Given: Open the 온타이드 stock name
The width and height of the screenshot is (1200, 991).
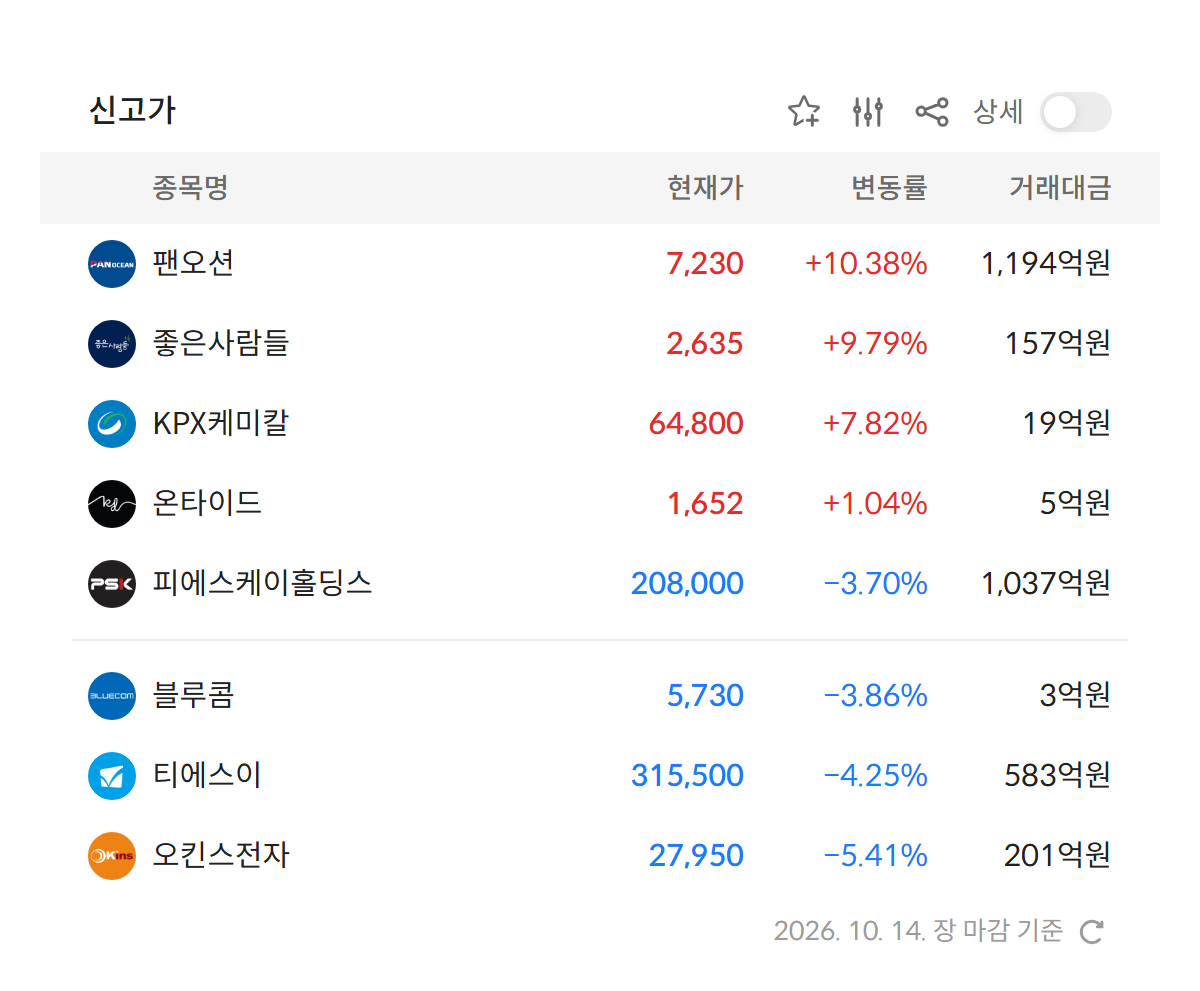Looking at the screenshot, I should point(207,504).
